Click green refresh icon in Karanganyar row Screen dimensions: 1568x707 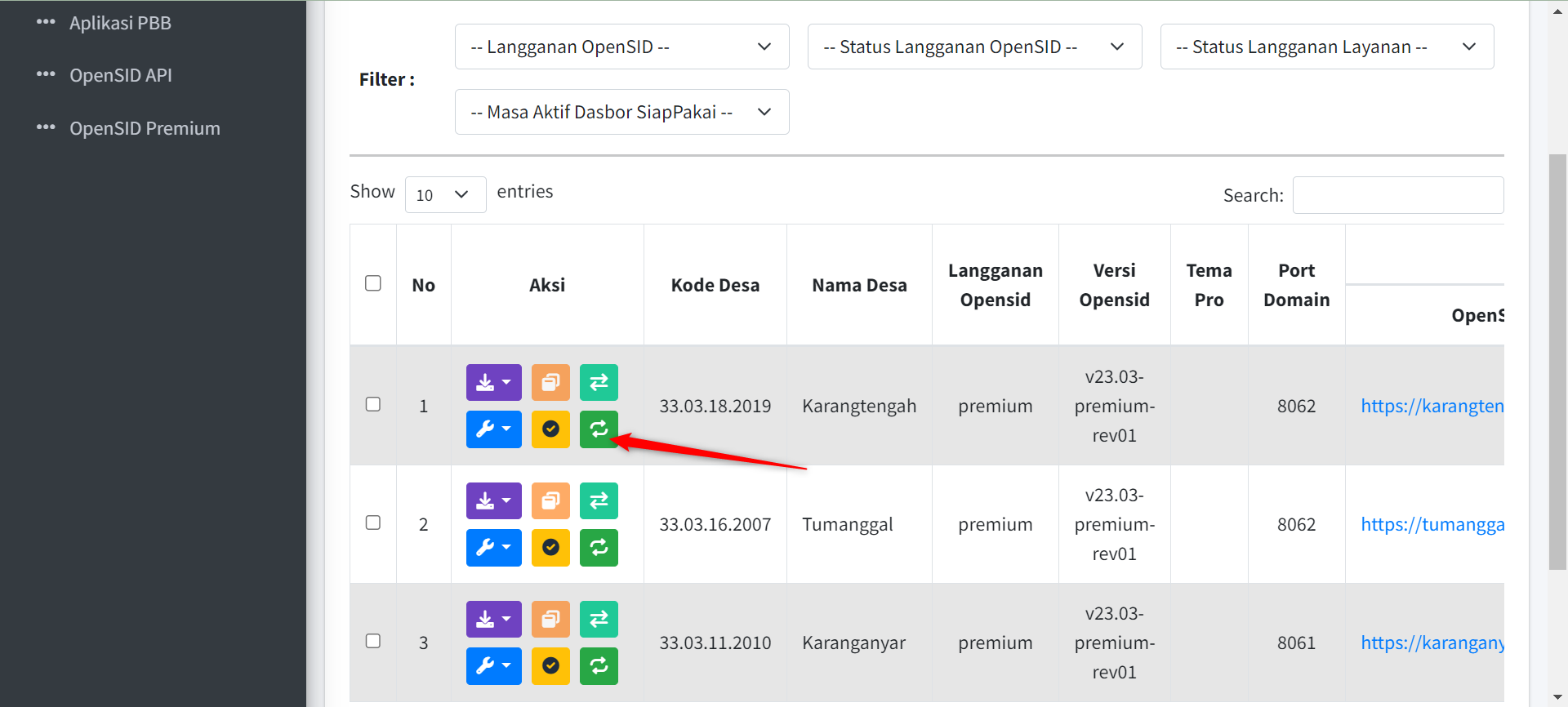[x=599, y=666]
